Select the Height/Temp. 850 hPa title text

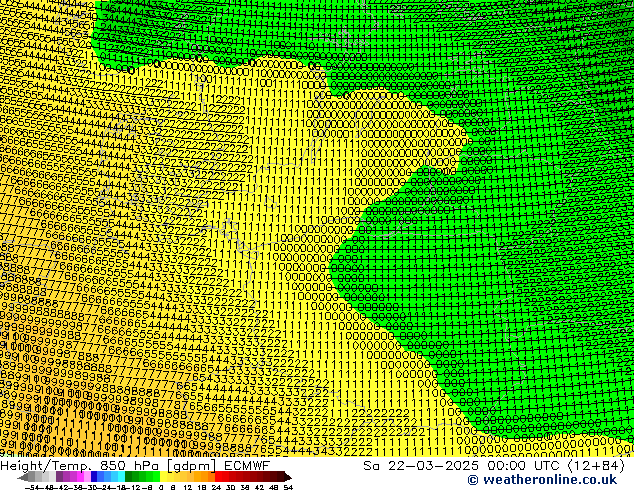tap(81, 466)
